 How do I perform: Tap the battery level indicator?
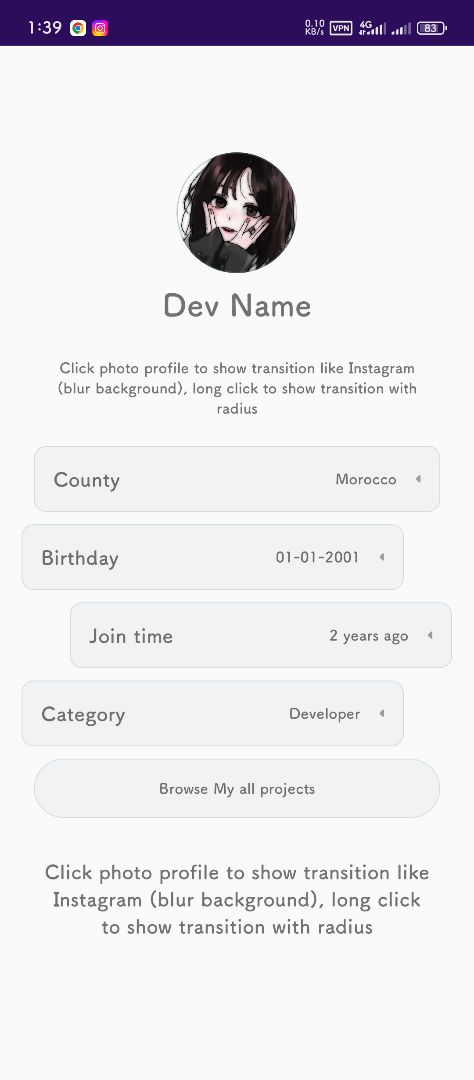[431, 28]
